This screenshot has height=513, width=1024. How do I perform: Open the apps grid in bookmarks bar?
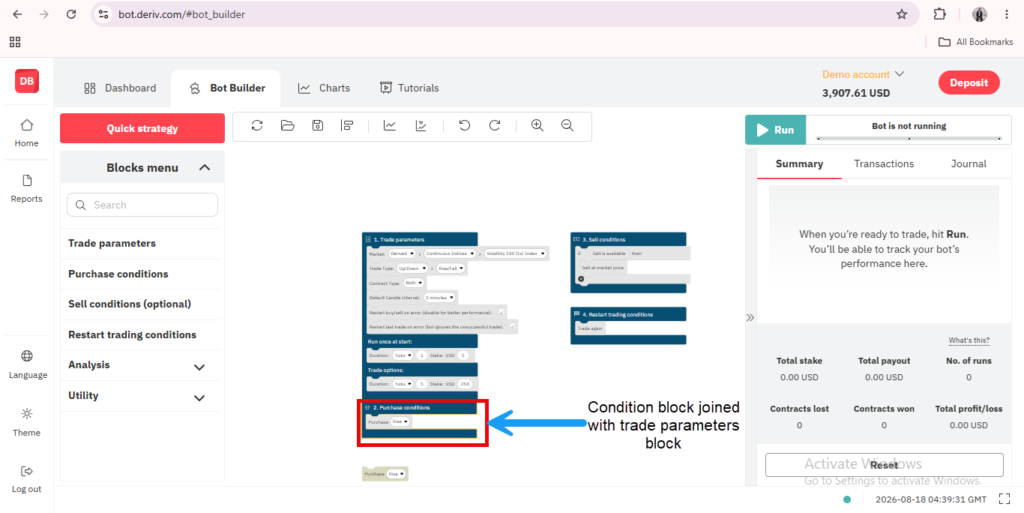[x=15, y=42]
